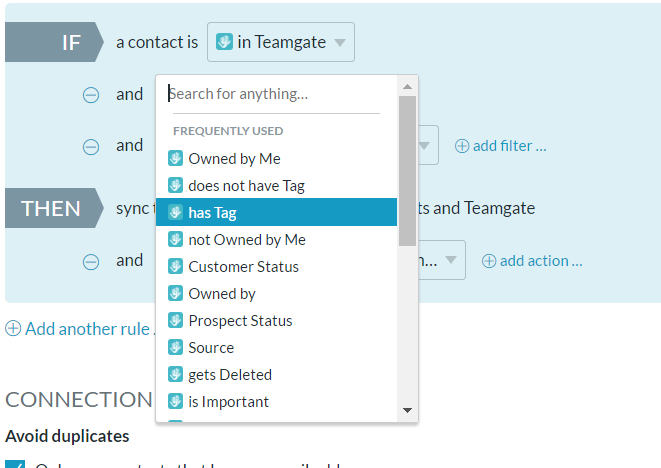The image size is (661, 468).
Task: Click 'Add another rule' link
Action: 80,329
